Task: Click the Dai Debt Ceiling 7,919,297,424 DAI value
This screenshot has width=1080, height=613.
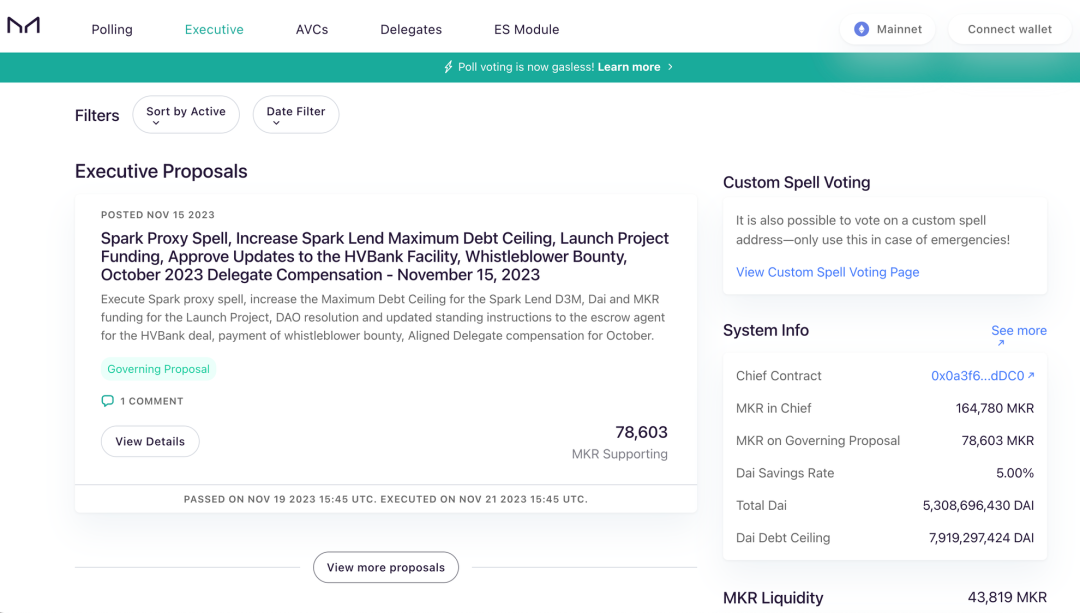Action: click(981, 538)
